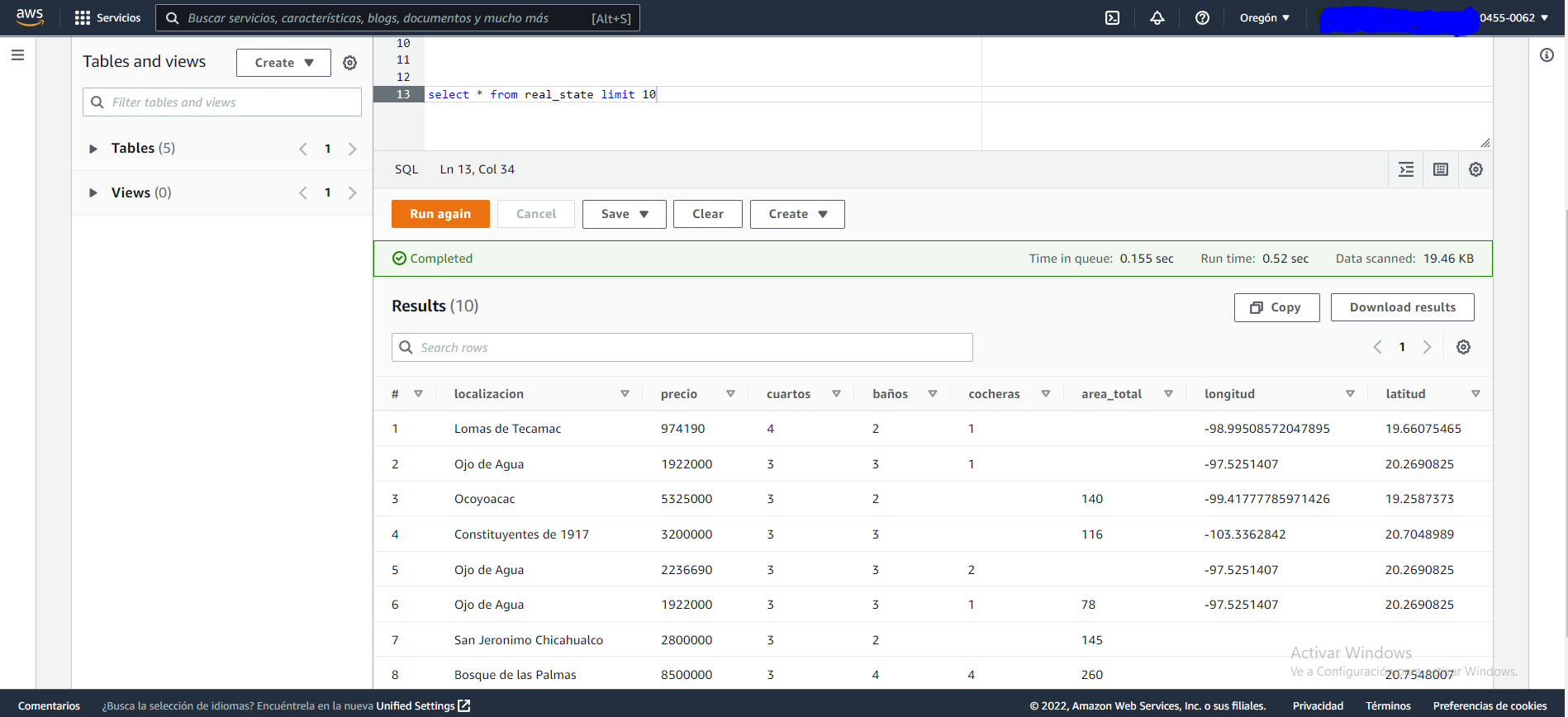This screenshot has height=717, width=1568.
Task: Open the Create dropdown in Tables and views
Action: pos(283,63)
